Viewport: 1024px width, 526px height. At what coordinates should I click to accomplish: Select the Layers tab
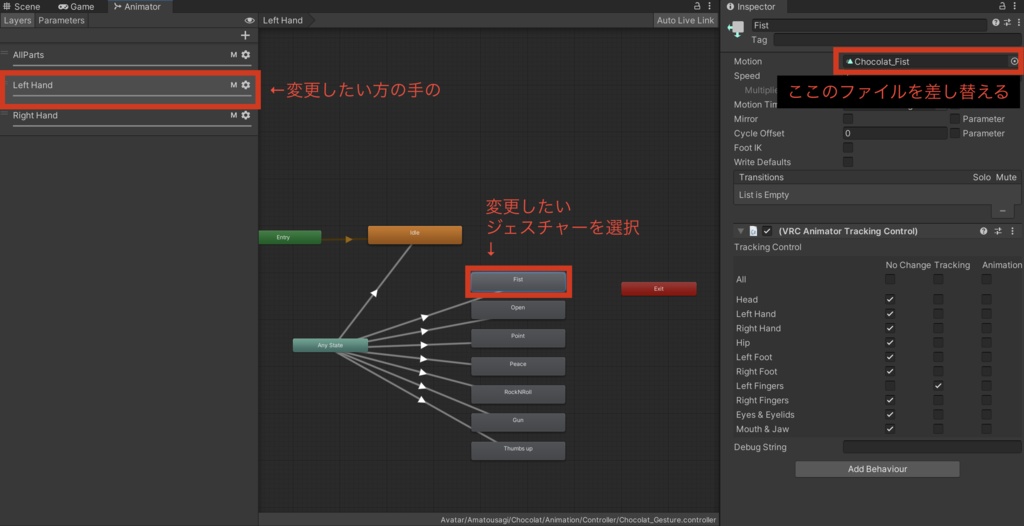click(17, 20)
